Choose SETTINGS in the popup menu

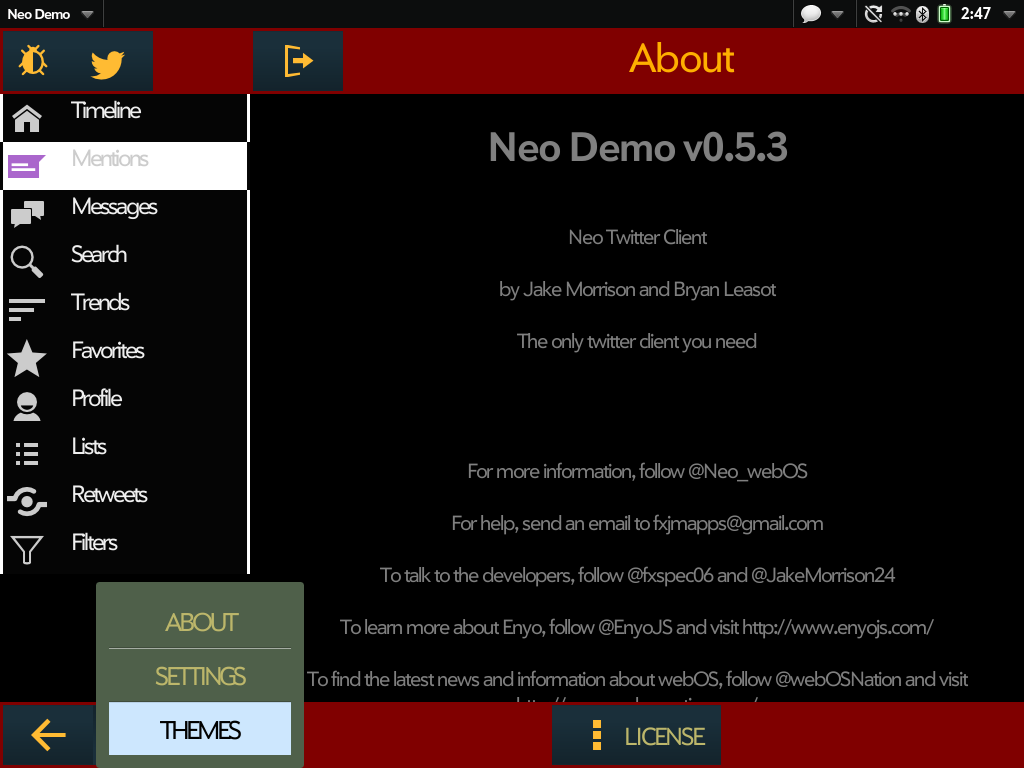(x=200, y=676)
